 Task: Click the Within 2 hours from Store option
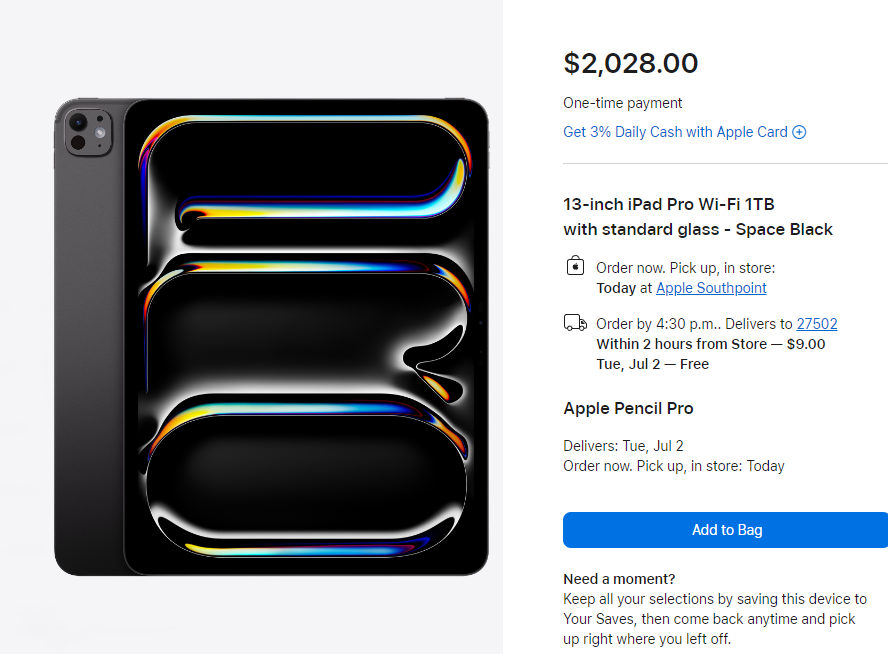tap(710, 344)
